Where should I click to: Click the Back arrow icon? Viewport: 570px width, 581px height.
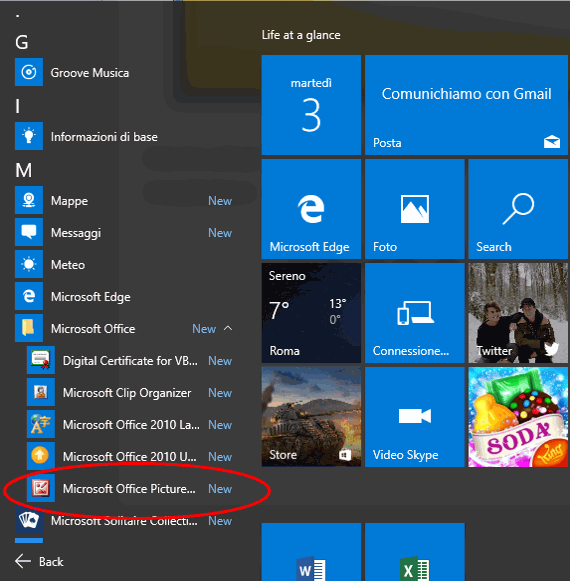[x=23, y=561]
